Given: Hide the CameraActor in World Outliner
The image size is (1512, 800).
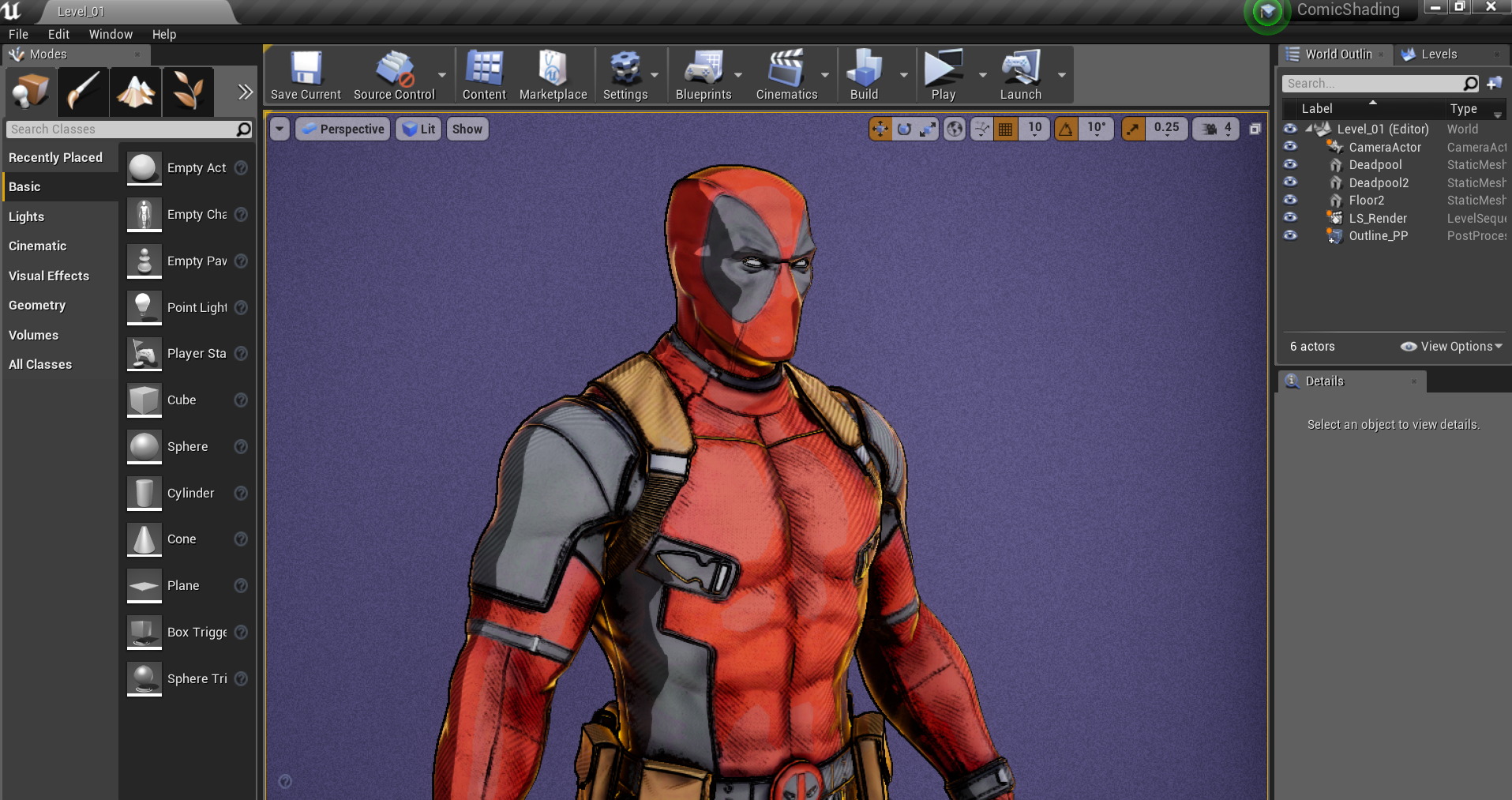Looking at the screenshot, I should coord(1290,146).
